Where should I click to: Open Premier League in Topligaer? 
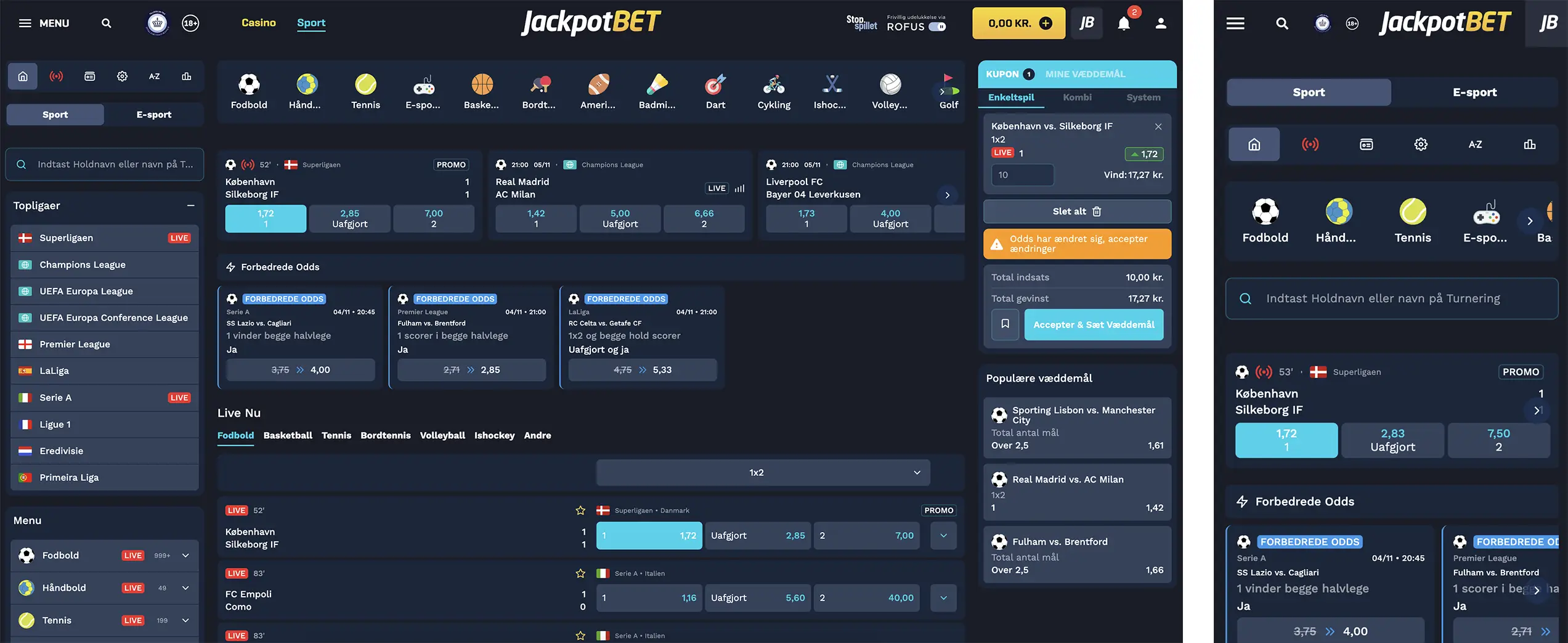(x=105, y=344)
